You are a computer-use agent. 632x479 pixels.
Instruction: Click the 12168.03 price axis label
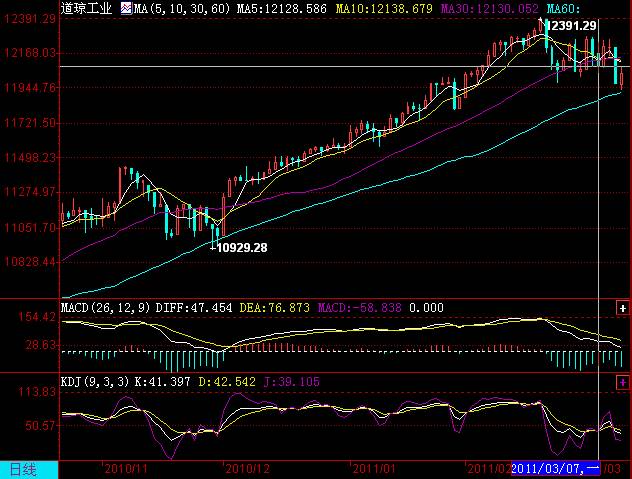30,53
